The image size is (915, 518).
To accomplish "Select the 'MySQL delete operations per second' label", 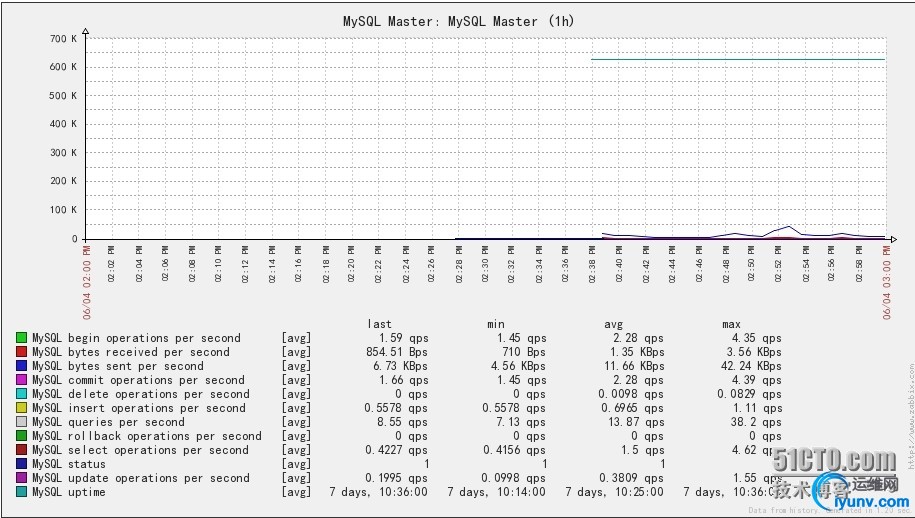I will [141, 394].
